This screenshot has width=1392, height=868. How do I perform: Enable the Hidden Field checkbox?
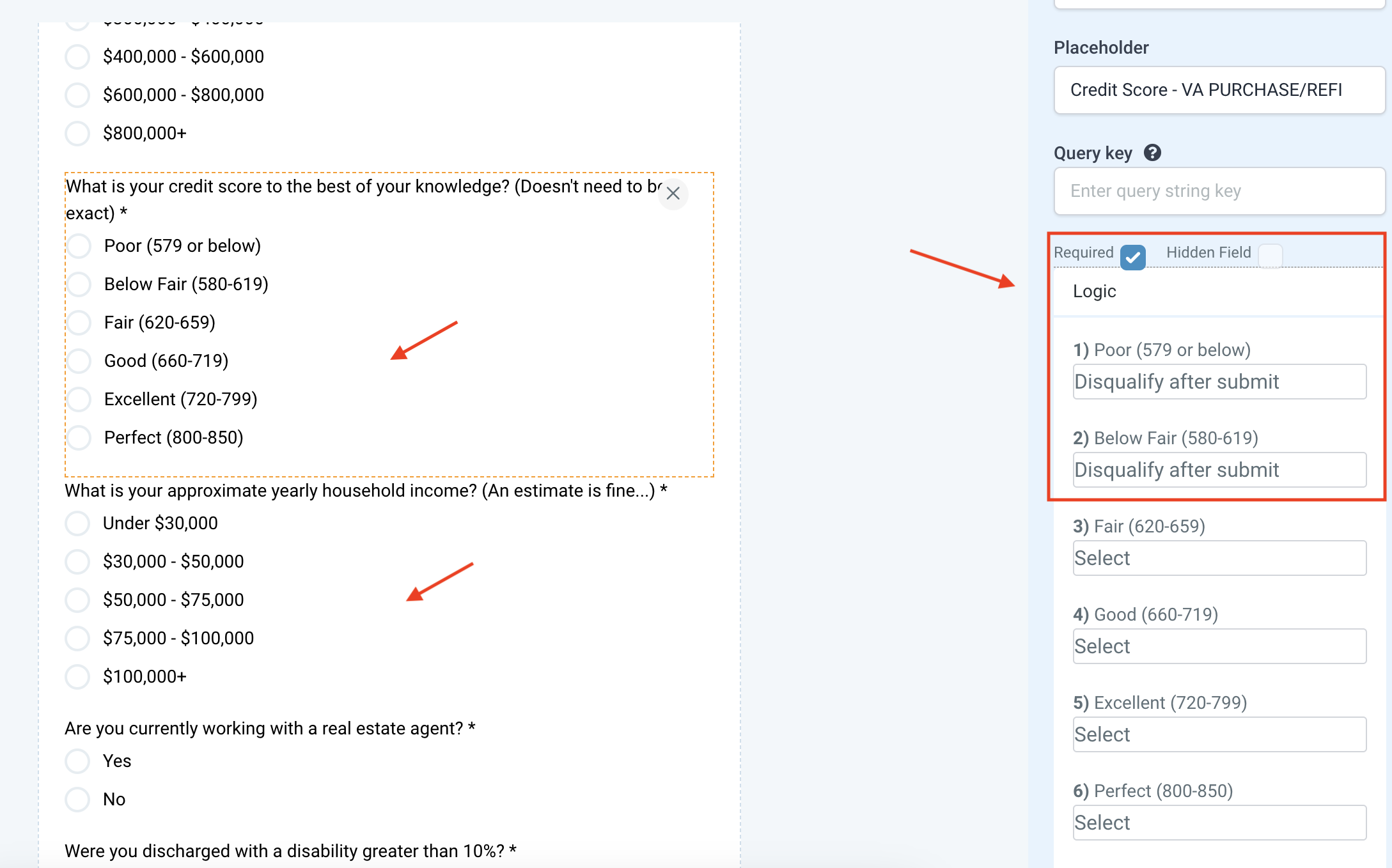coord(1270,256)
